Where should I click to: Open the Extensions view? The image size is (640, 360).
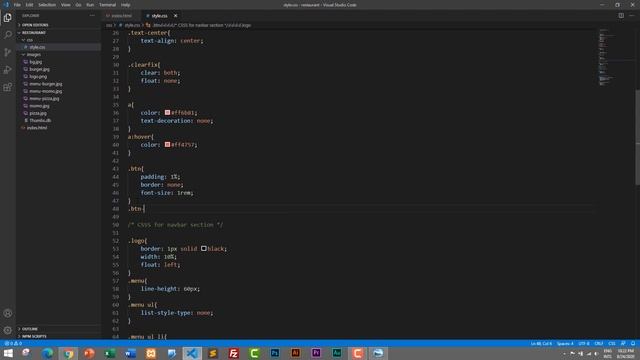8,87
